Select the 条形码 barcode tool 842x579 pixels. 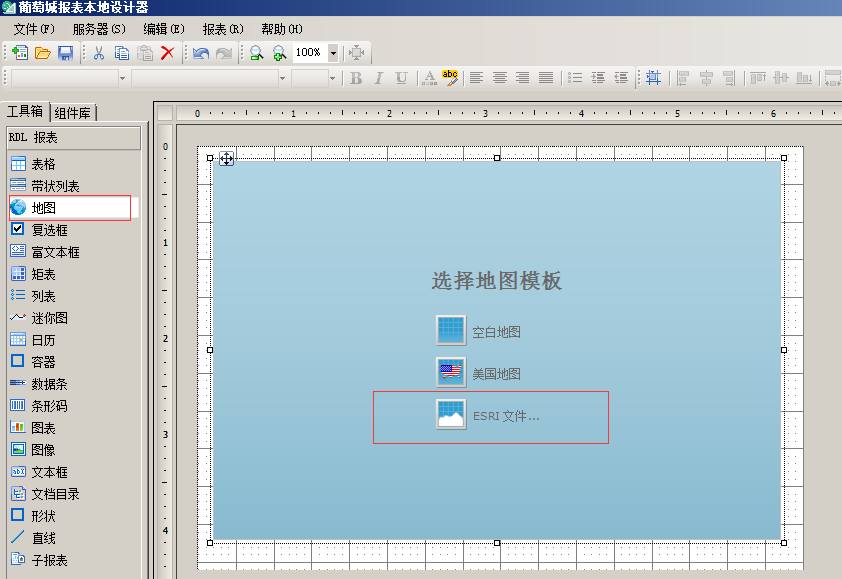tap(48, 406)
